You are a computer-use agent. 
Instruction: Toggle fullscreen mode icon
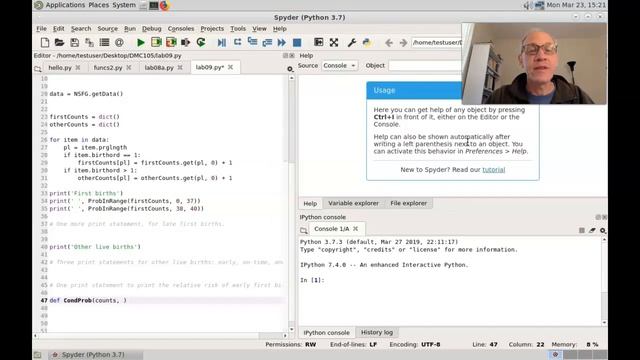334,42
